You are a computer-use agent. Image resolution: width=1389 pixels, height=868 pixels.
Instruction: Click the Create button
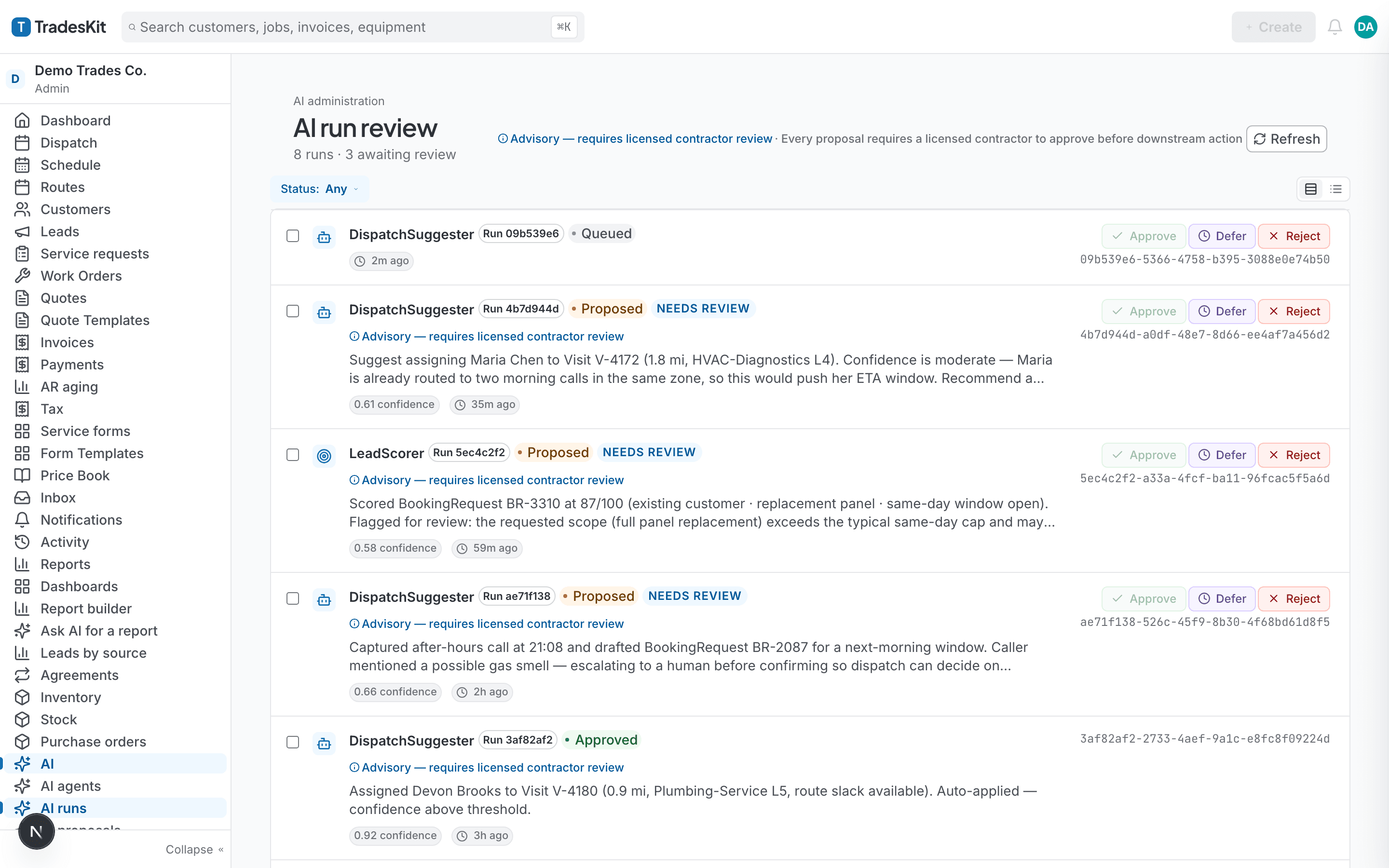pos(1273,27)
